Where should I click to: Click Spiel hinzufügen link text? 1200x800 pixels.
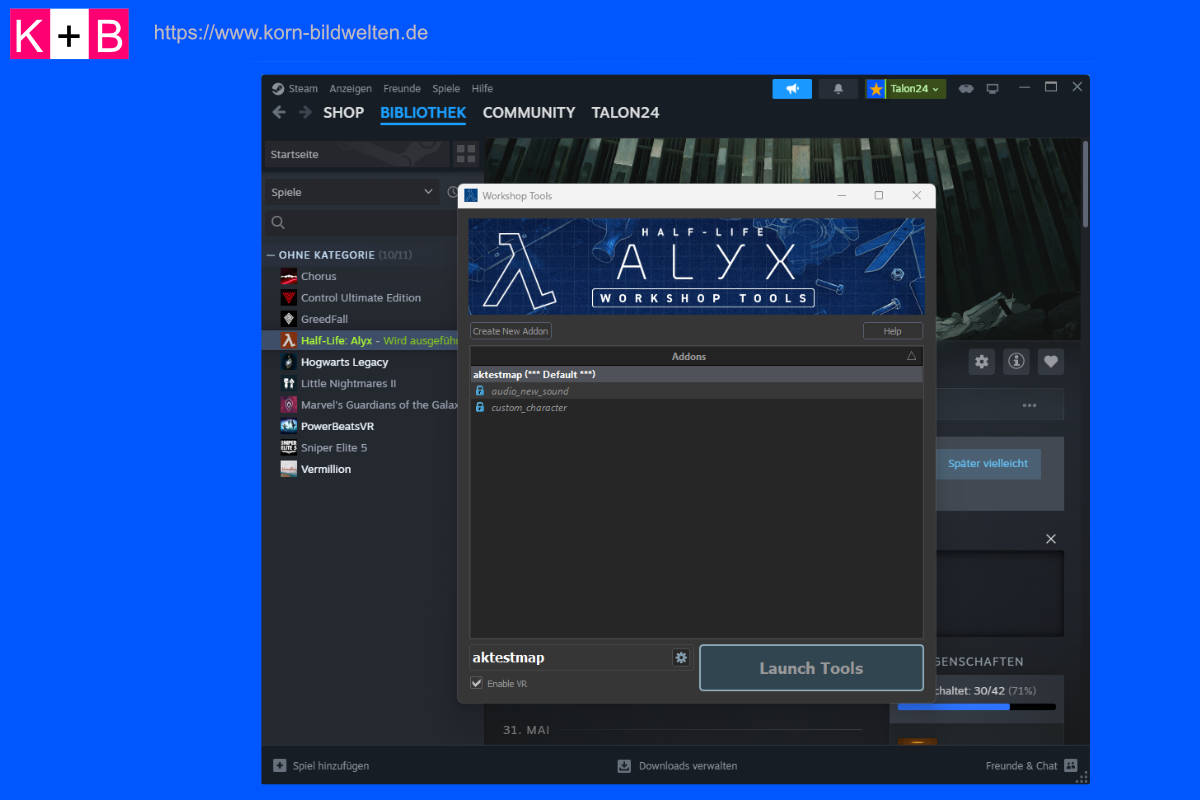(331, 766)
